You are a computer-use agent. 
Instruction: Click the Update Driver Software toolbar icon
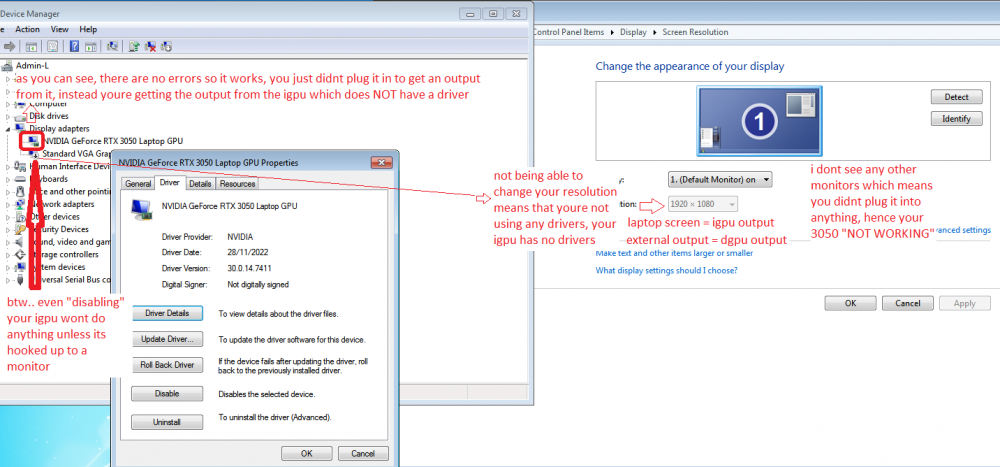point(132,46)
